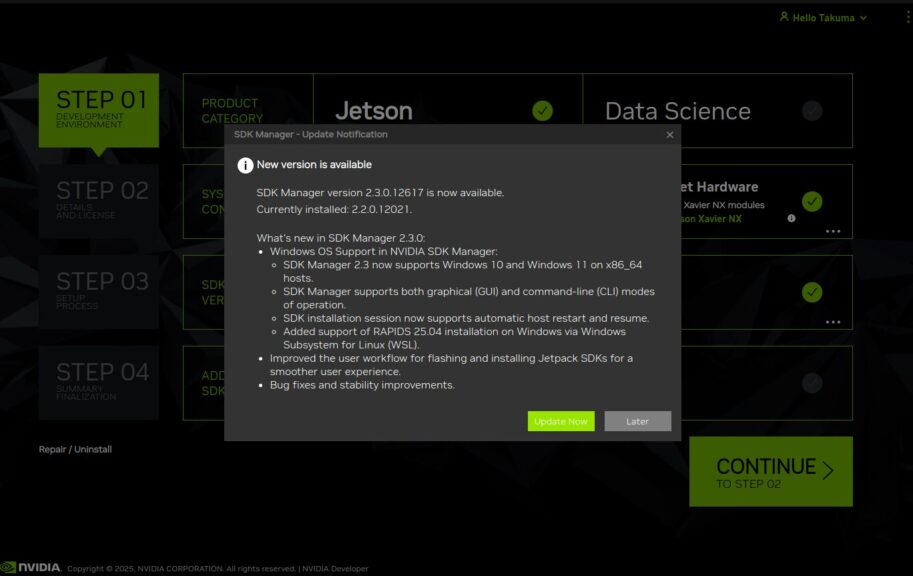The height and width of the screenshot is (576, 913).
Task: Click the RAPIDS 25.04 installation bullet
Action: pos(454,338)
